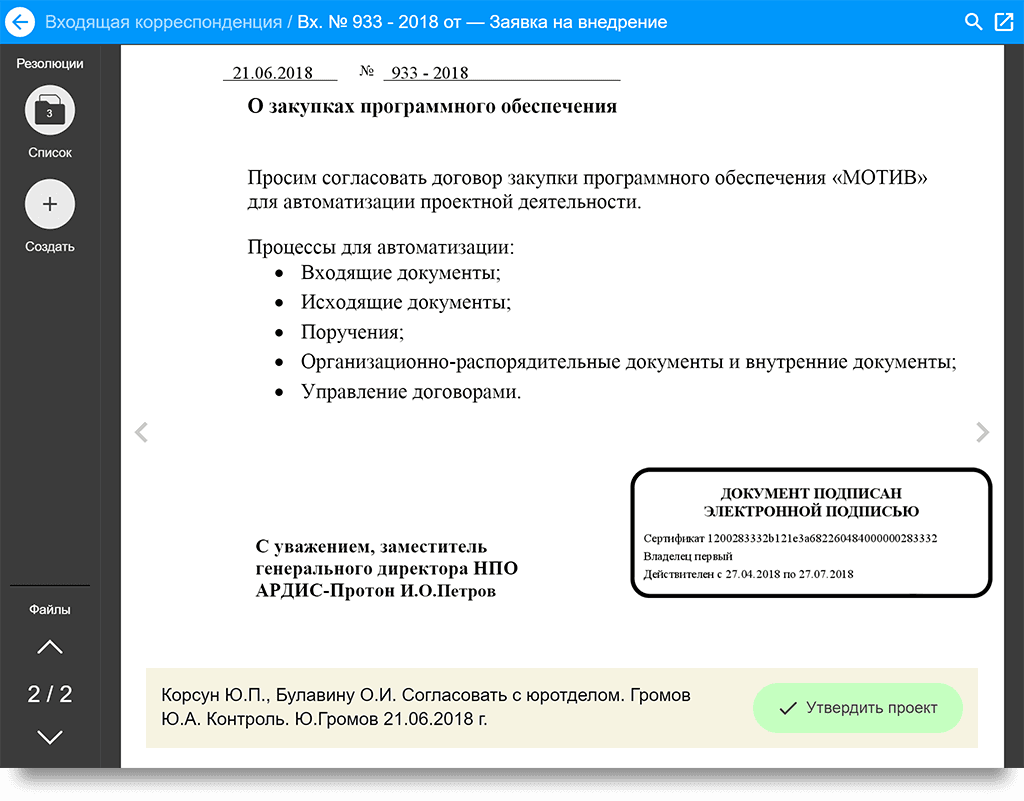This screenshot has width=1024, height=801.
Task: Show previous page with left chevron
Action: pos(141,432)
